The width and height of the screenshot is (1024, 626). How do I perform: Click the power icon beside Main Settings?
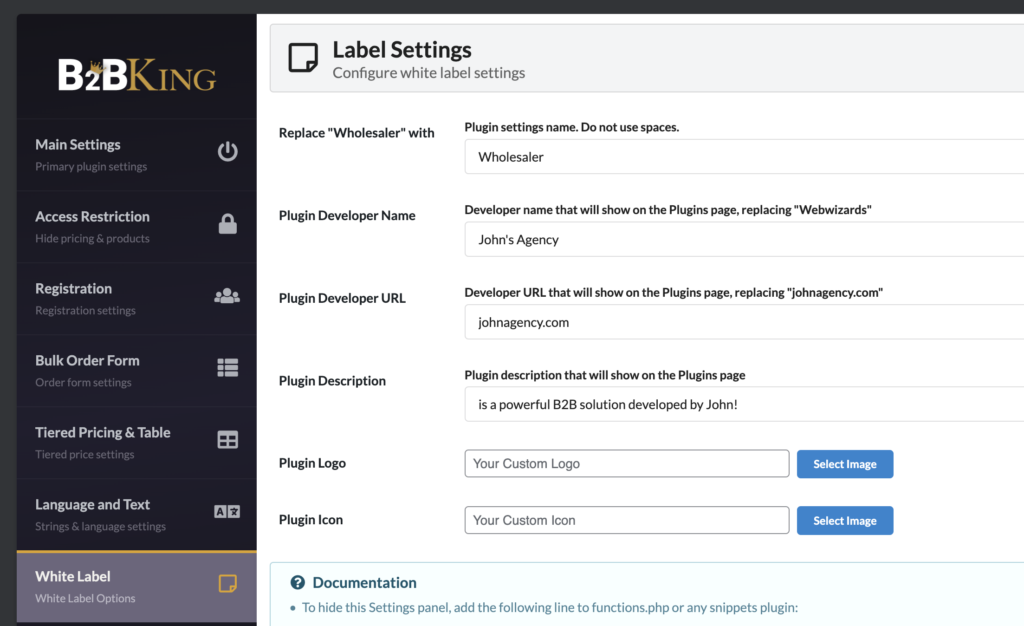pos(227,152)
